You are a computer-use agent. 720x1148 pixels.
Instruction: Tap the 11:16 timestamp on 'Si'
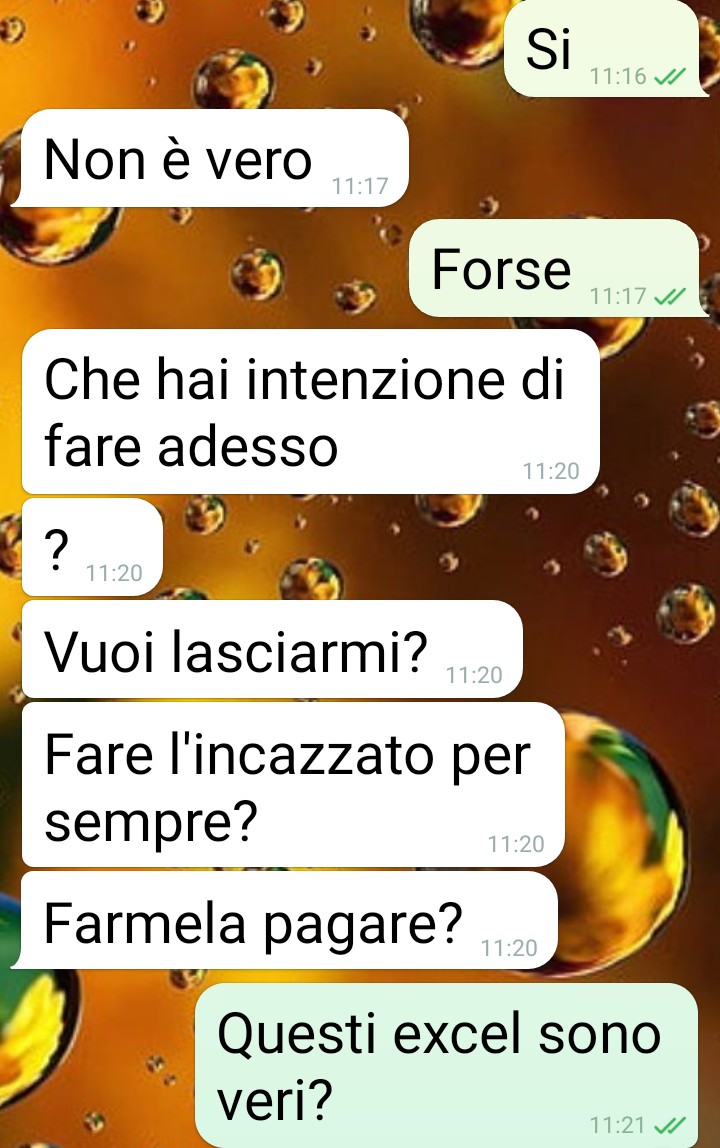click(618, 76)
